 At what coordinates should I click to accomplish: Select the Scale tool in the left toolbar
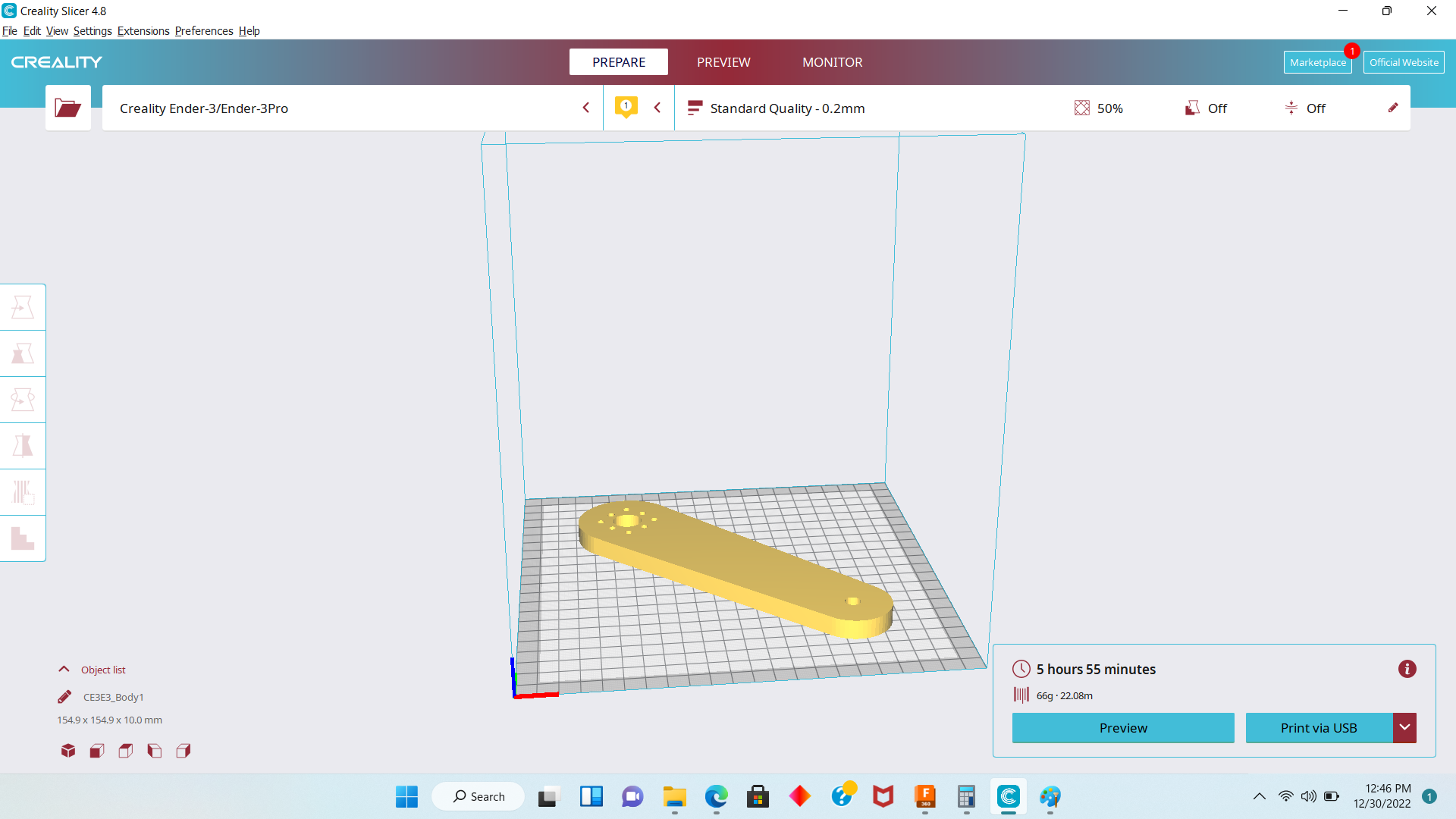(23, 353)
